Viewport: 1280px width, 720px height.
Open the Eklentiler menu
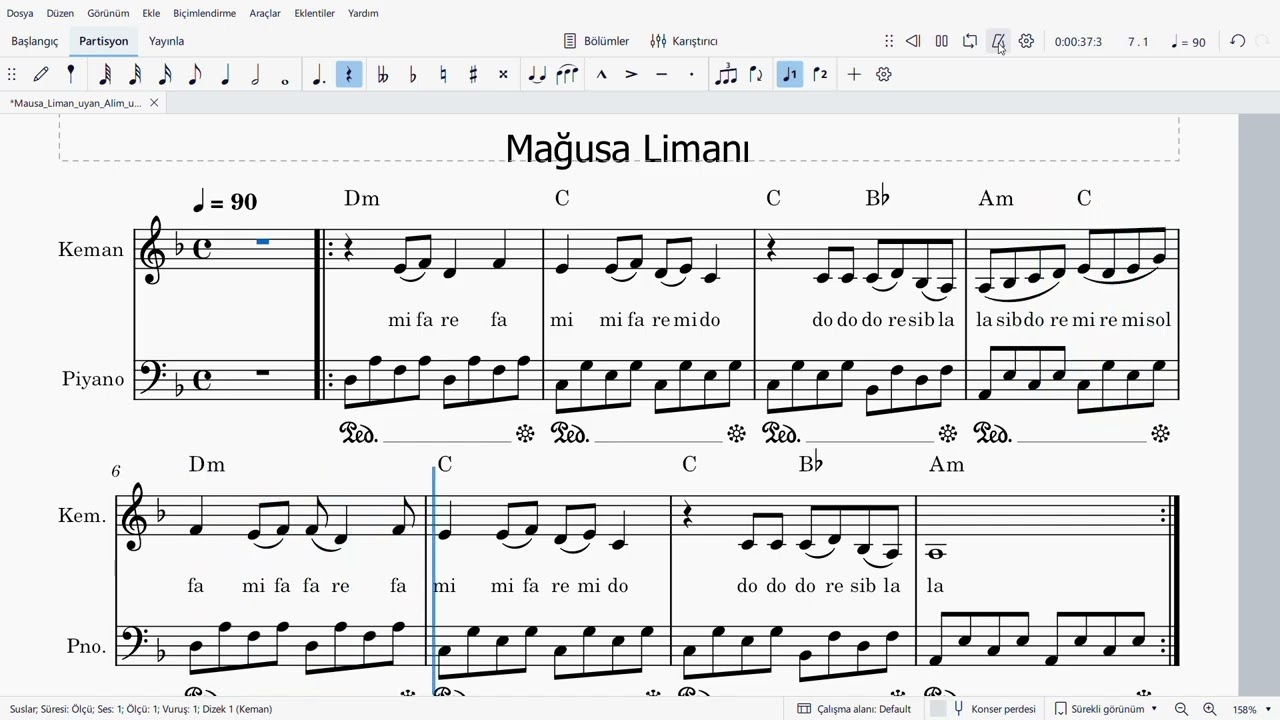click(314, 13)
